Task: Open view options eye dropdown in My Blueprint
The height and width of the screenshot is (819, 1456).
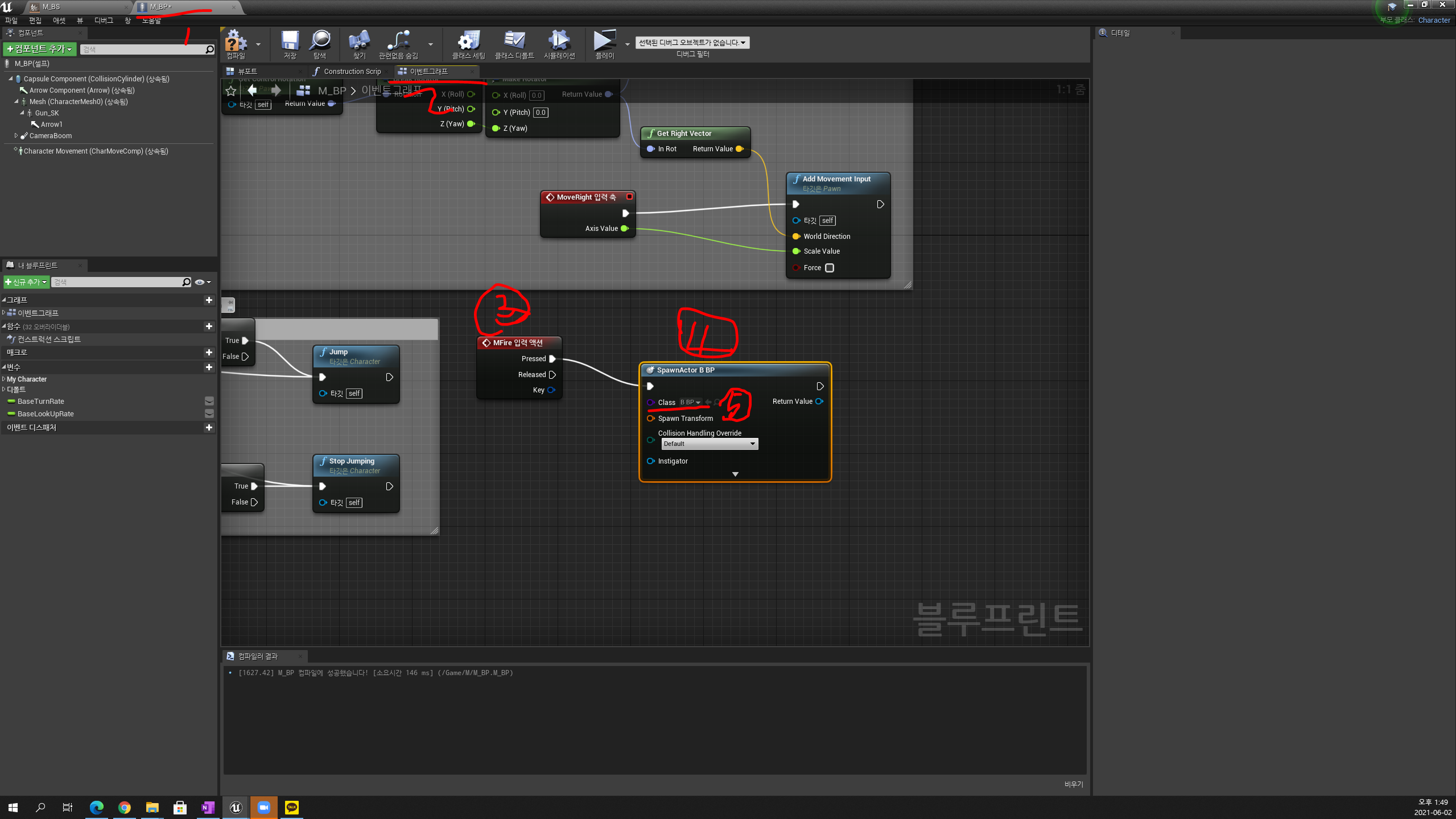Action: [203, 282]
